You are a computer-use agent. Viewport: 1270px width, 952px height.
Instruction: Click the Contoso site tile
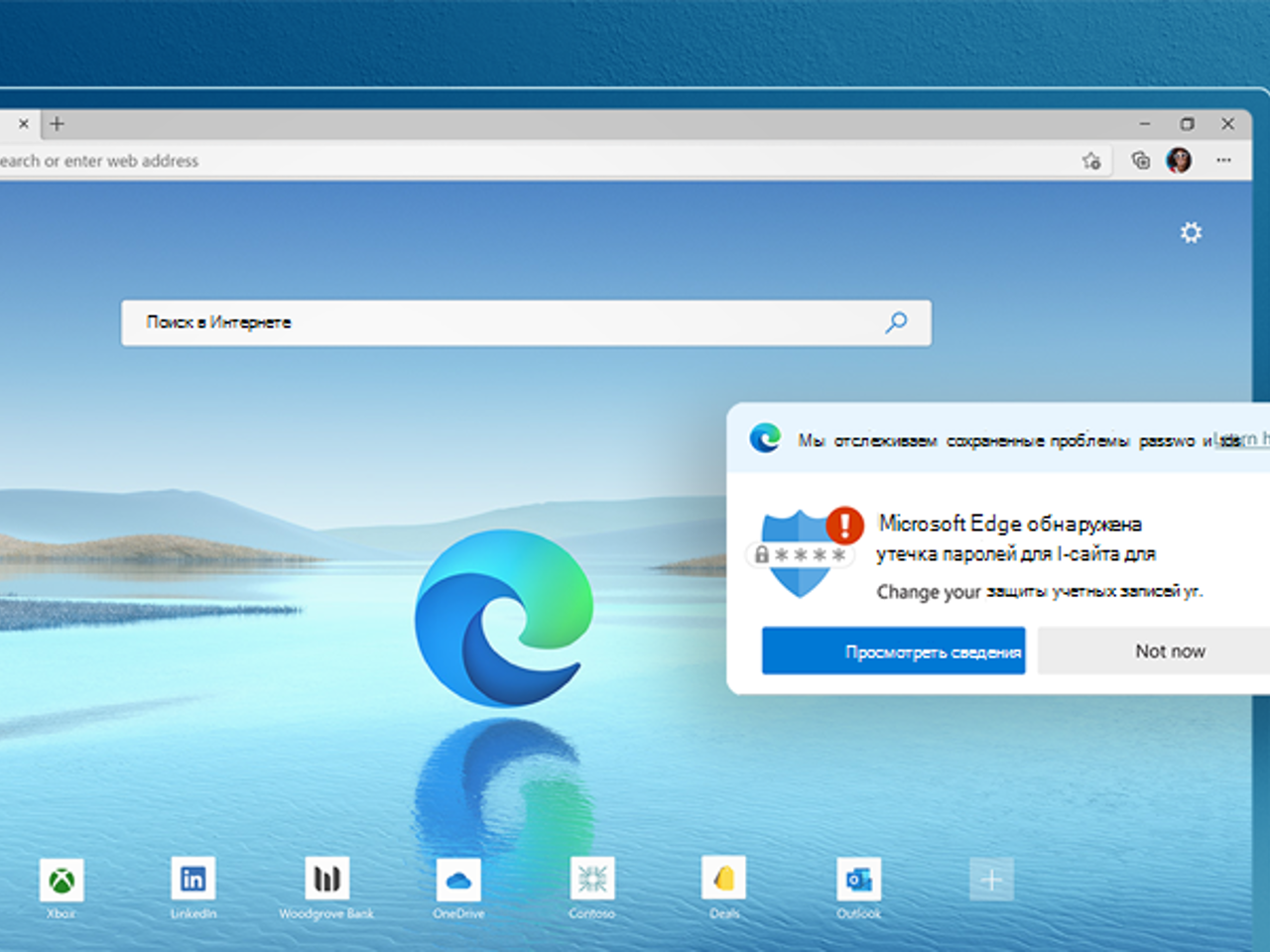pos(591,879)
